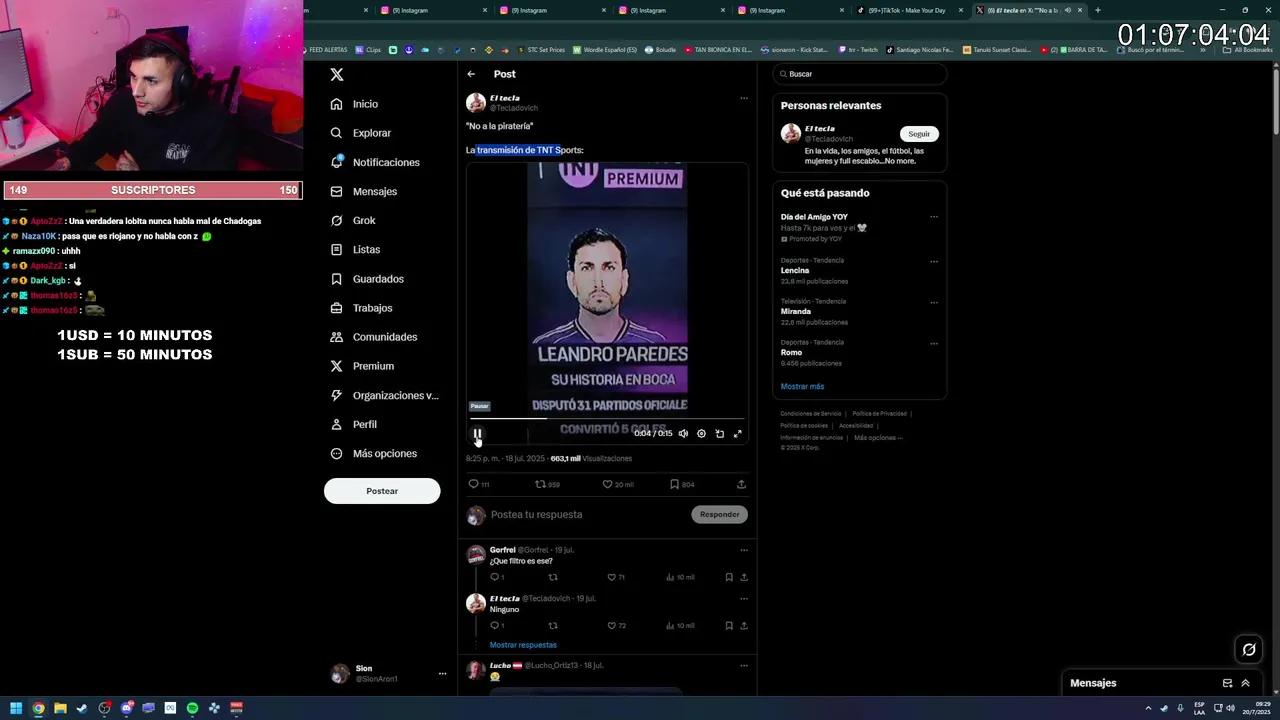
Task: Open Lucho's reply three-dot menu
Action: click(743, 665)
